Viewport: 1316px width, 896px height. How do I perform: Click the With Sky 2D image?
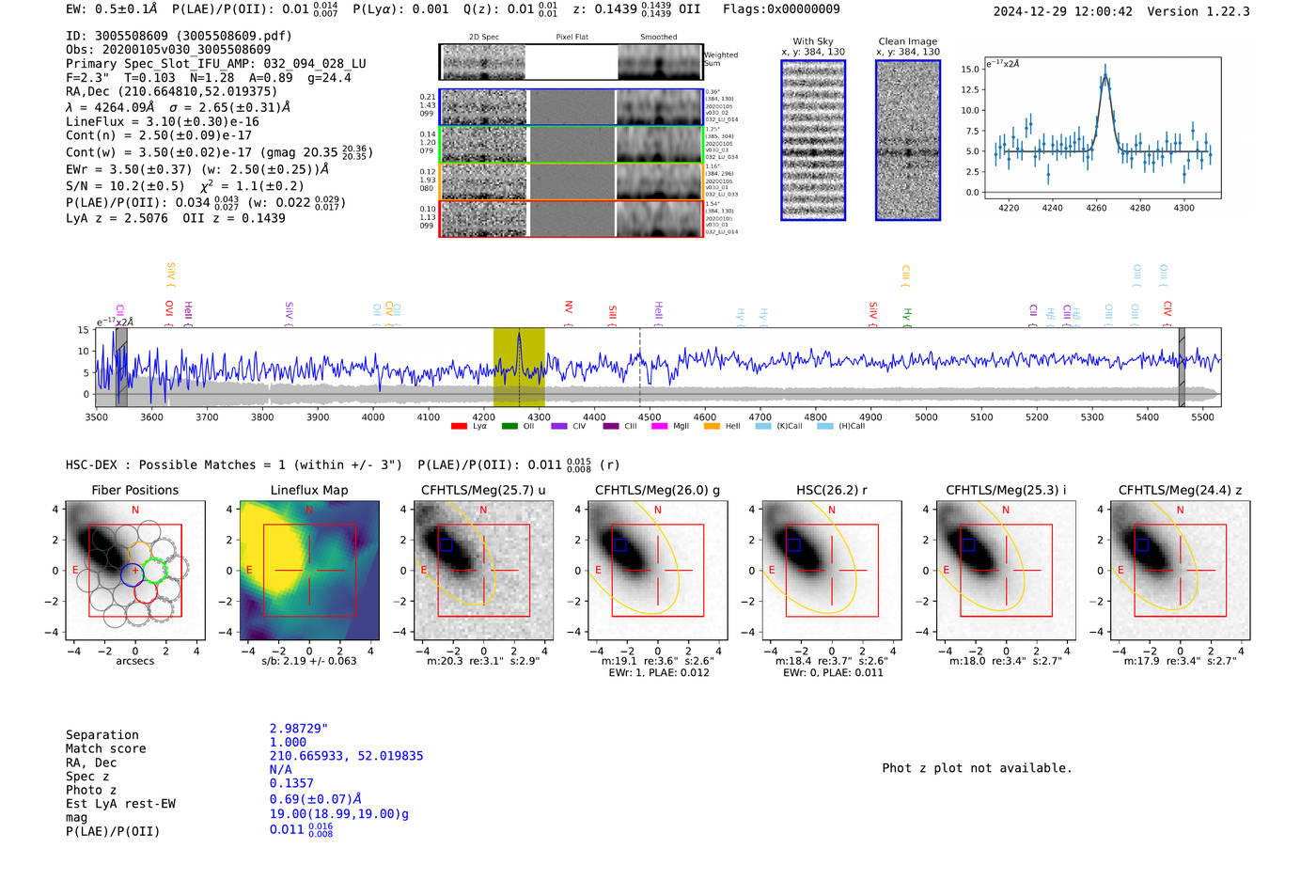(813, 140)
